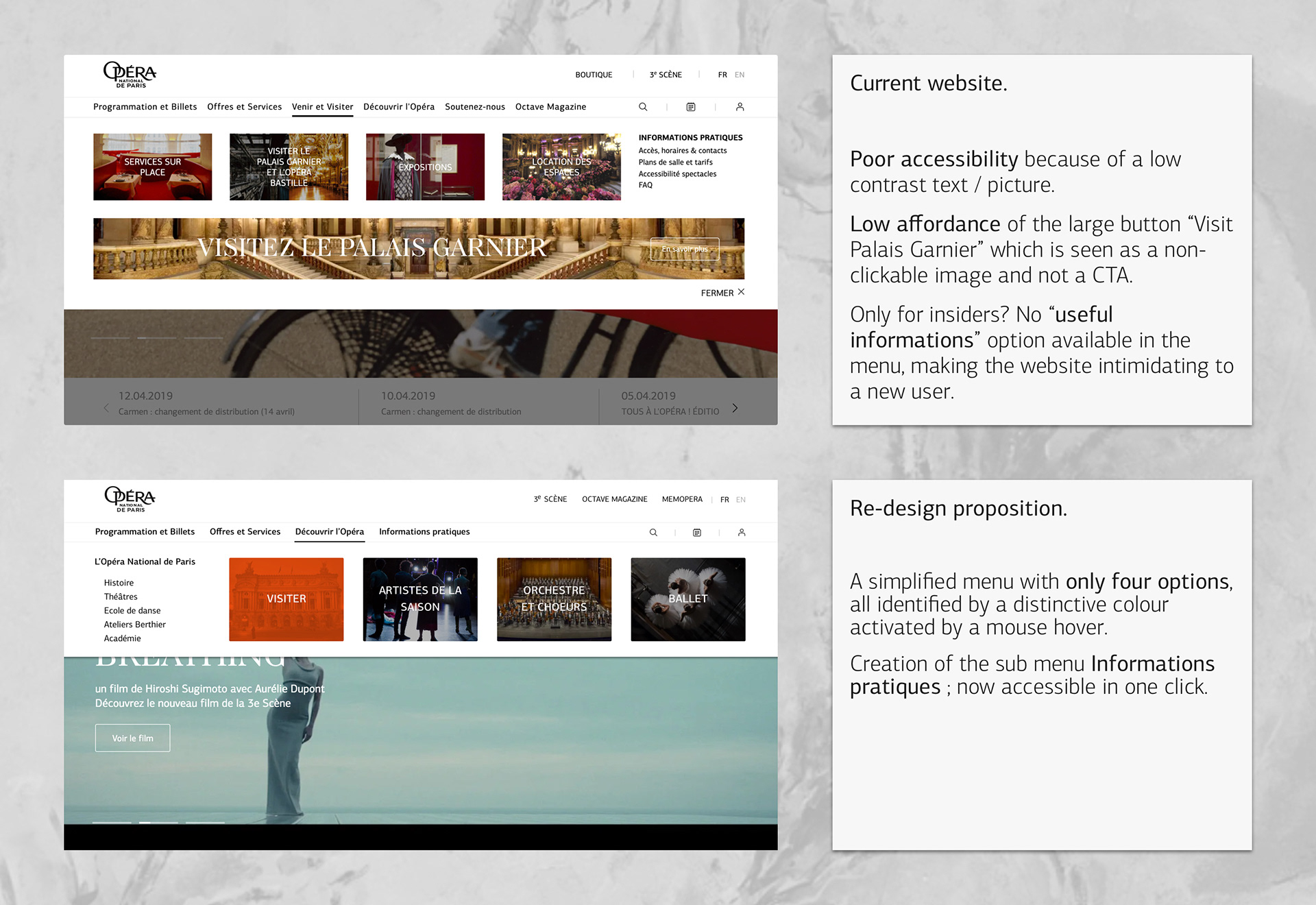Open the Informations pratiques menu item

[x=424, y=532]
